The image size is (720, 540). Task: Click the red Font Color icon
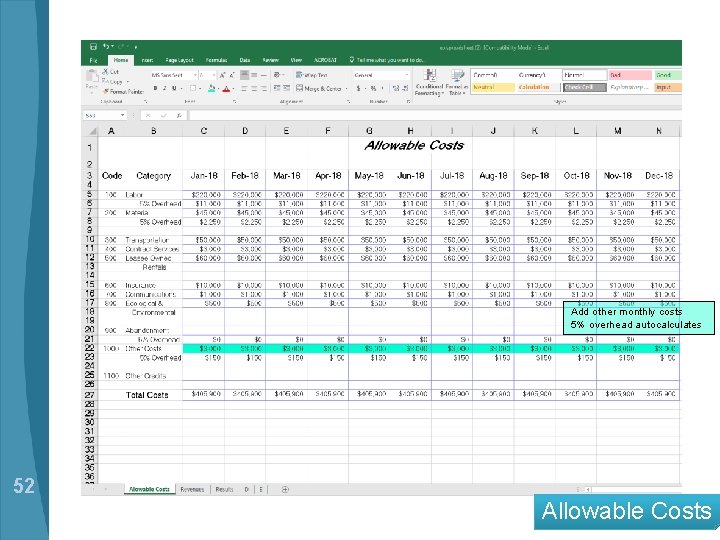226,88
